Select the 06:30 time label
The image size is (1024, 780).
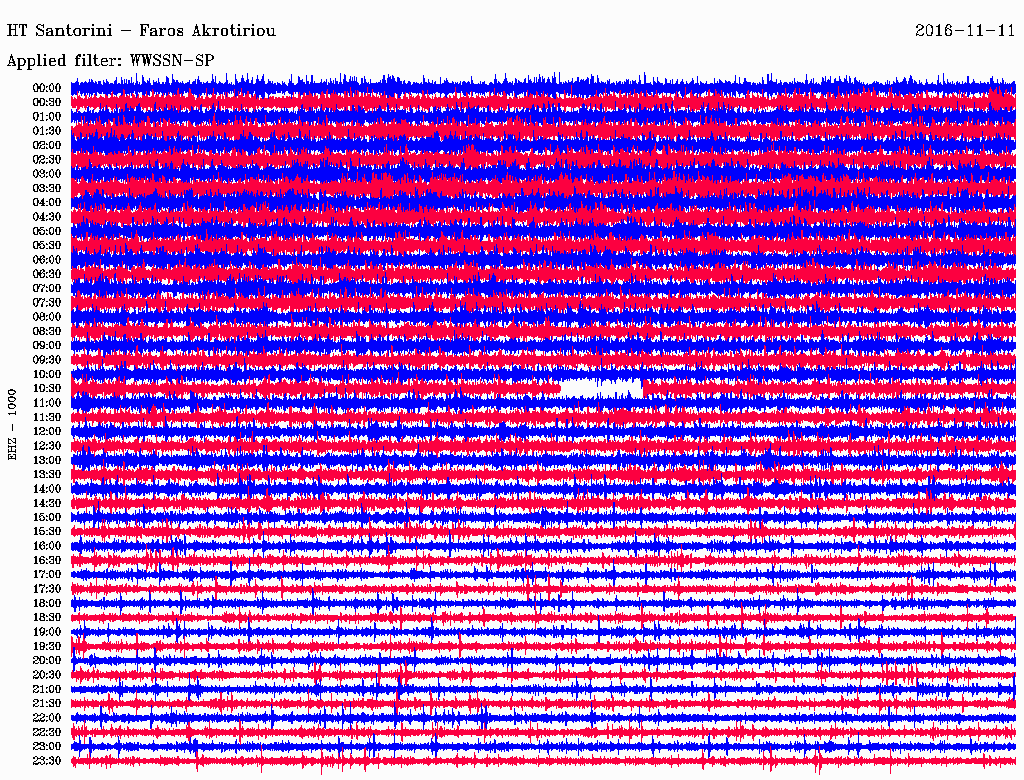[x=47, y=274]
